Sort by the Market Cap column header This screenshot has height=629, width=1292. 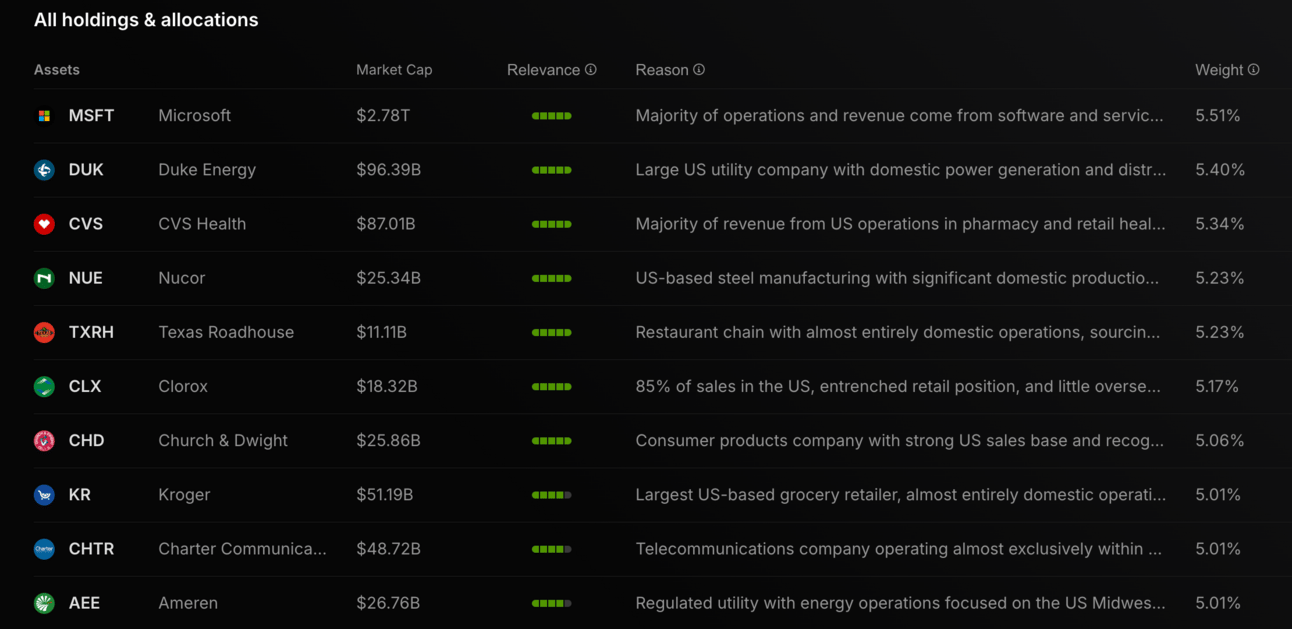[x=394, y=70]
